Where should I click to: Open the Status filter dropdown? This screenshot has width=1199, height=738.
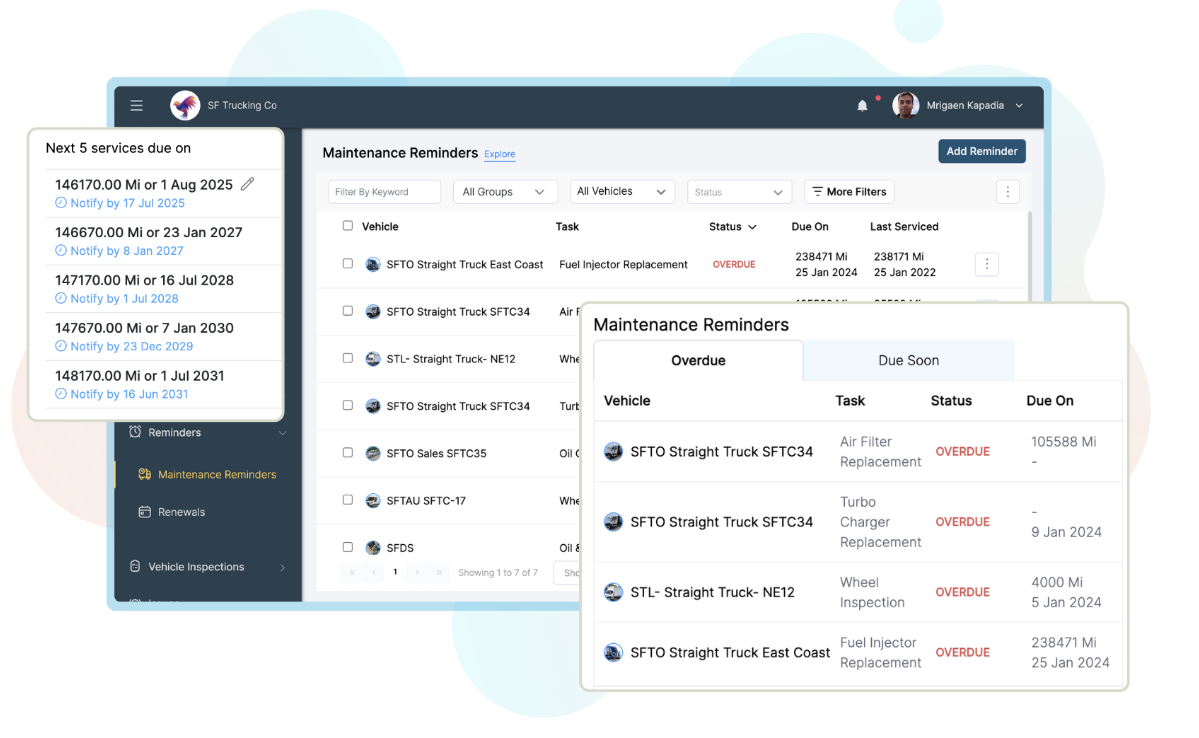point(738,192)
